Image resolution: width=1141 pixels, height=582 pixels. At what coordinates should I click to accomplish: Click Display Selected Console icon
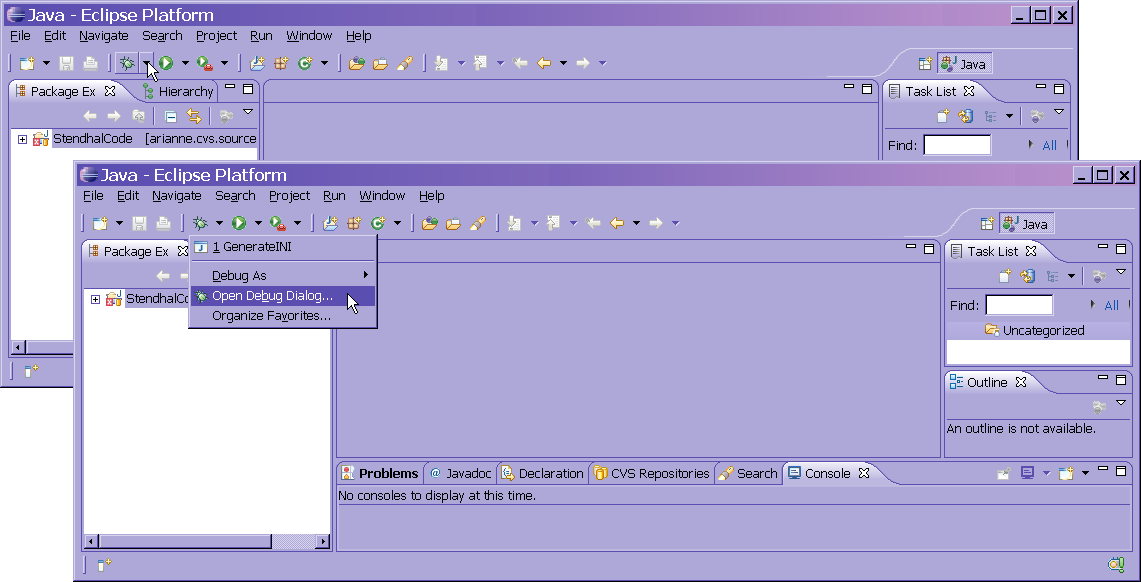click(1027, 473)
